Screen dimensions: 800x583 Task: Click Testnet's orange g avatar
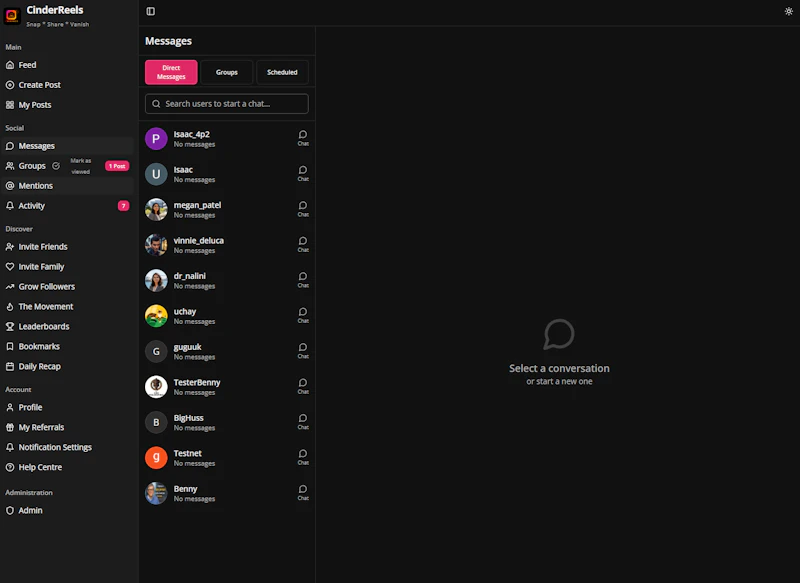[x=156, y=458]
